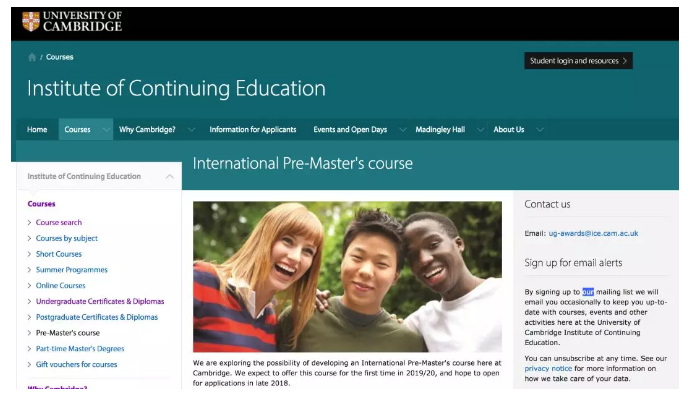Select the Home menu item
Viewport: 690px width, 398px height.
(x=37, y=129)
